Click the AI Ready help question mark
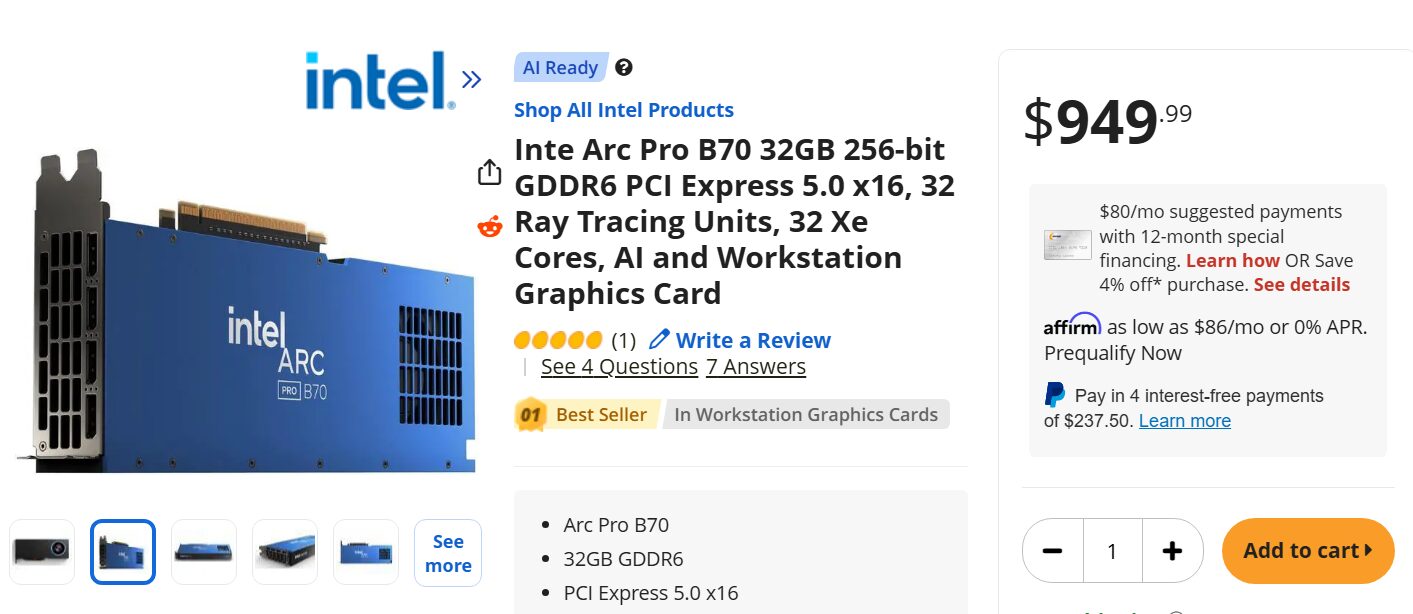Viewport: 1413px width, 614px height. pyautogui.click(x=624, y=68)
